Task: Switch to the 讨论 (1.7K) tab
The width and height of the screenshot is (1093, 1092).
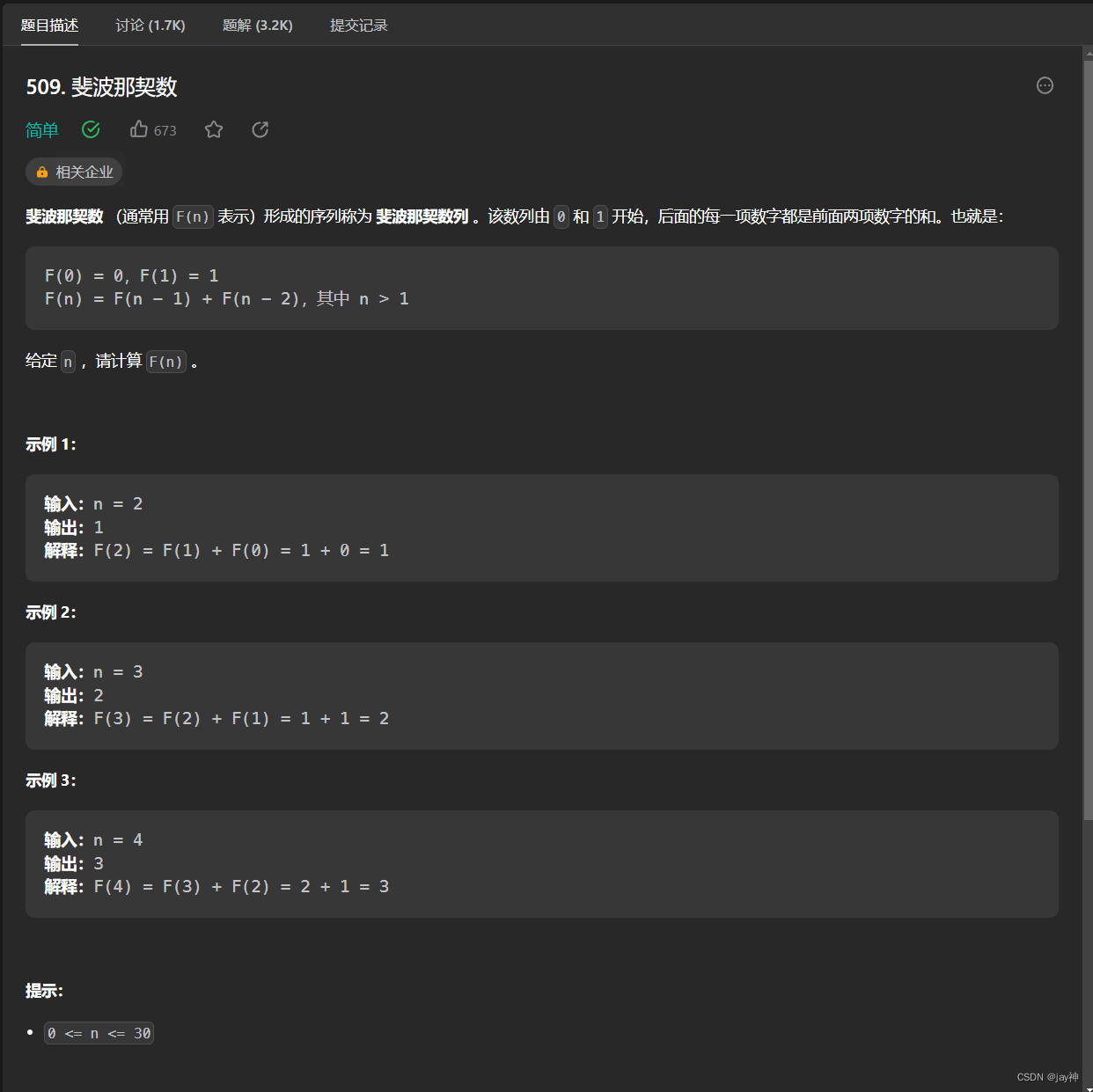Action: [x=150, y=25]
